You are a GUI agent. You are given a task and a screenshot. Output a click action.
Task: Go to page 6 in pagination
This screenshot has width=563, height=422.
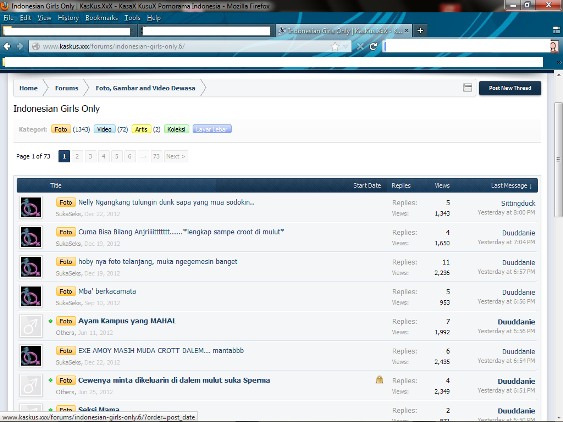(130, 156)
